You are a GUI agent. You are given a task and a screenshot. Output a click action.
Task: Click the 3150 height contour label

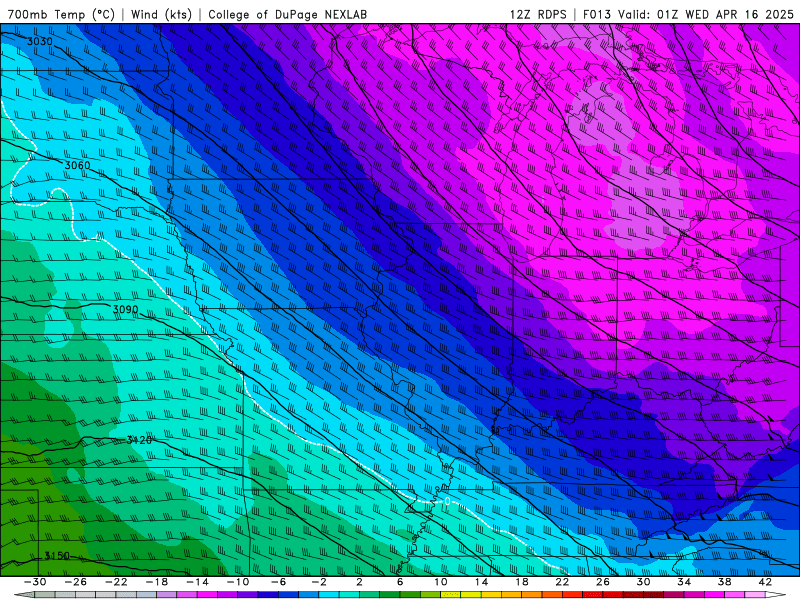(x=57, y=556)
